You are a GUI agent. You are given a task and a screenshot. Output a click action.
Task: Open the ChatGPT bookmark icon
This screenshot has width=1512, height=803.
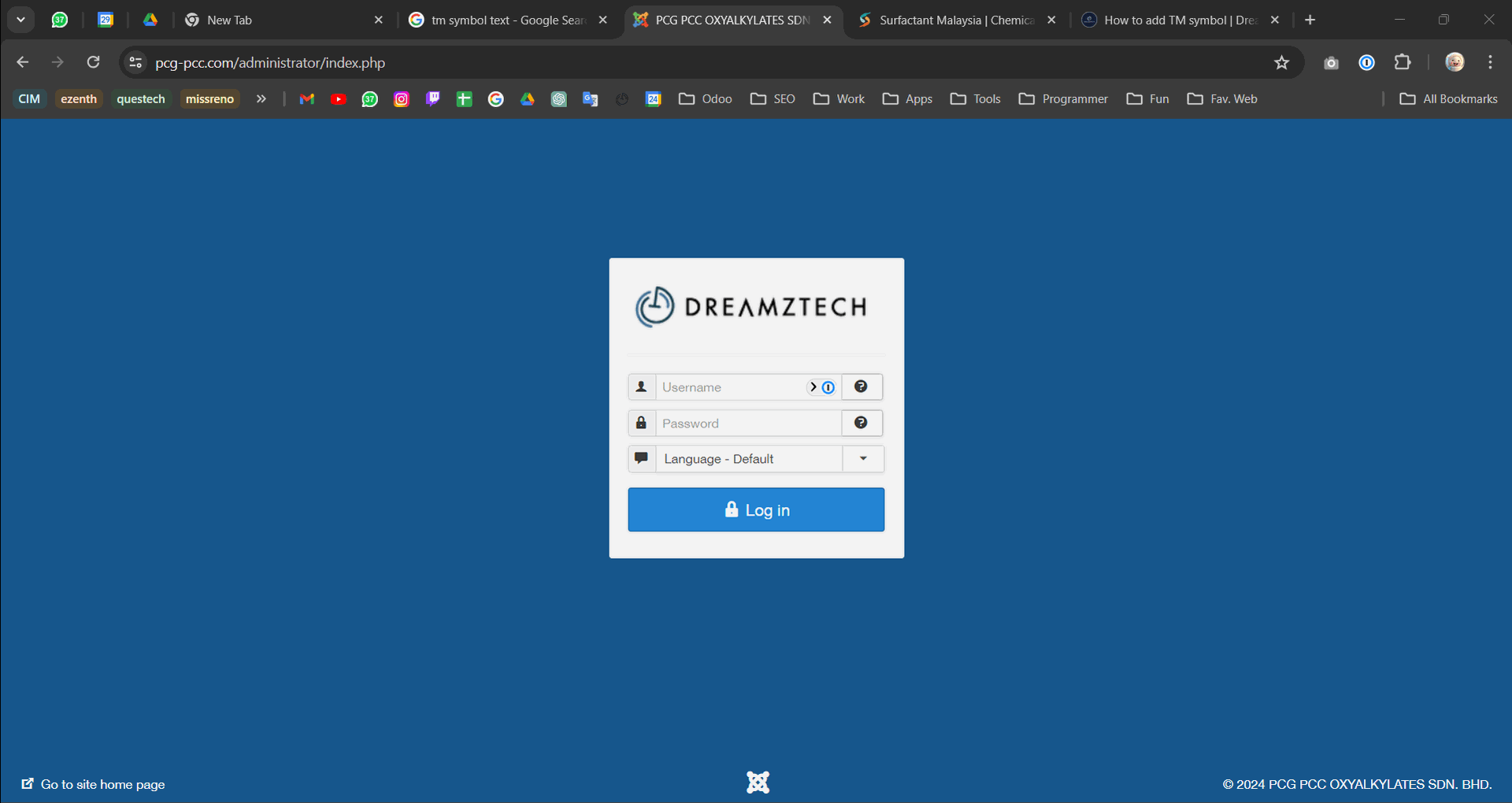pyautogui.click(x=559, y=98)
